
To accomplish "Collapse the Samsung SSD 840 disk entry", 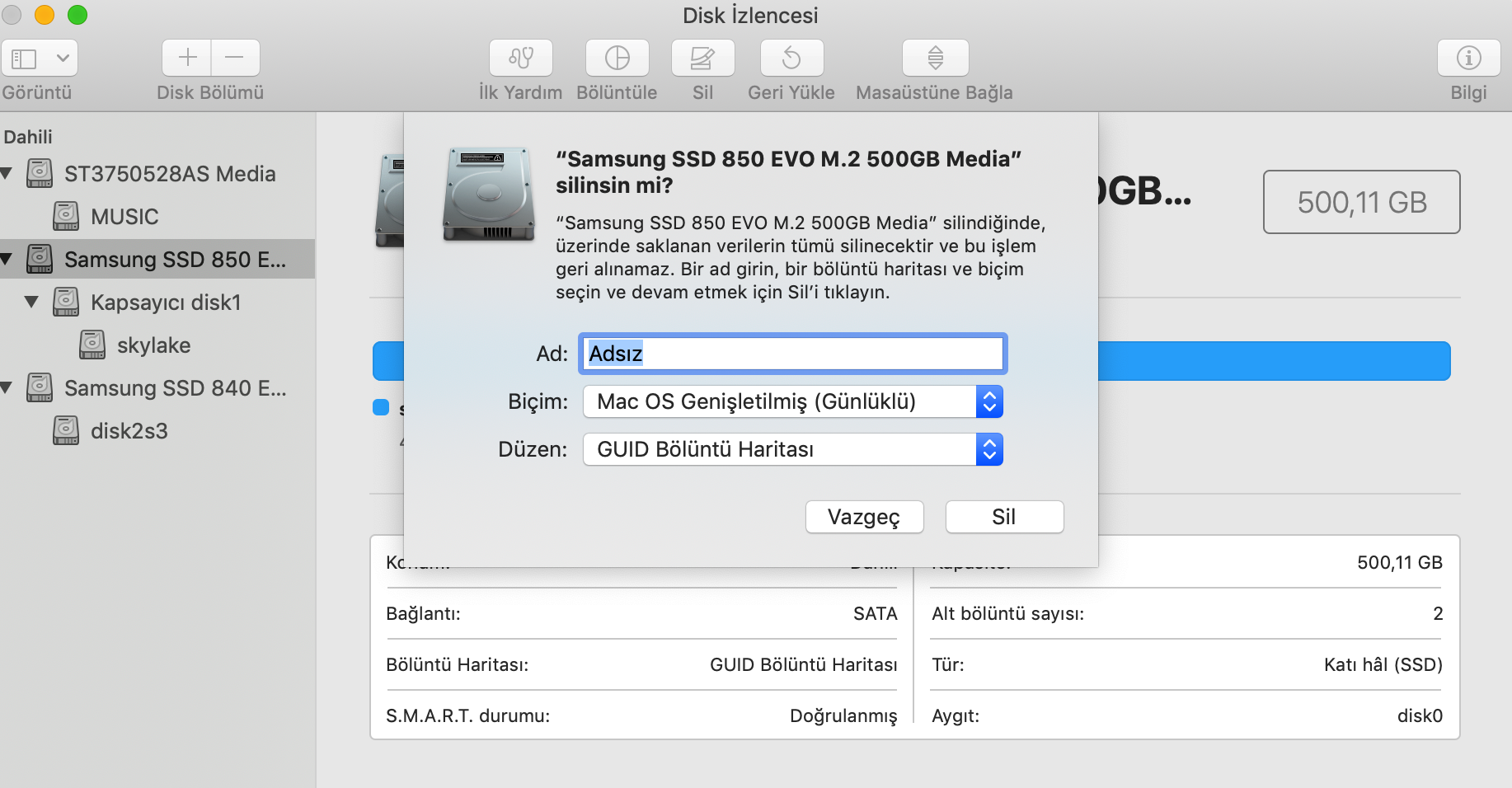I will tap(7, 387).
